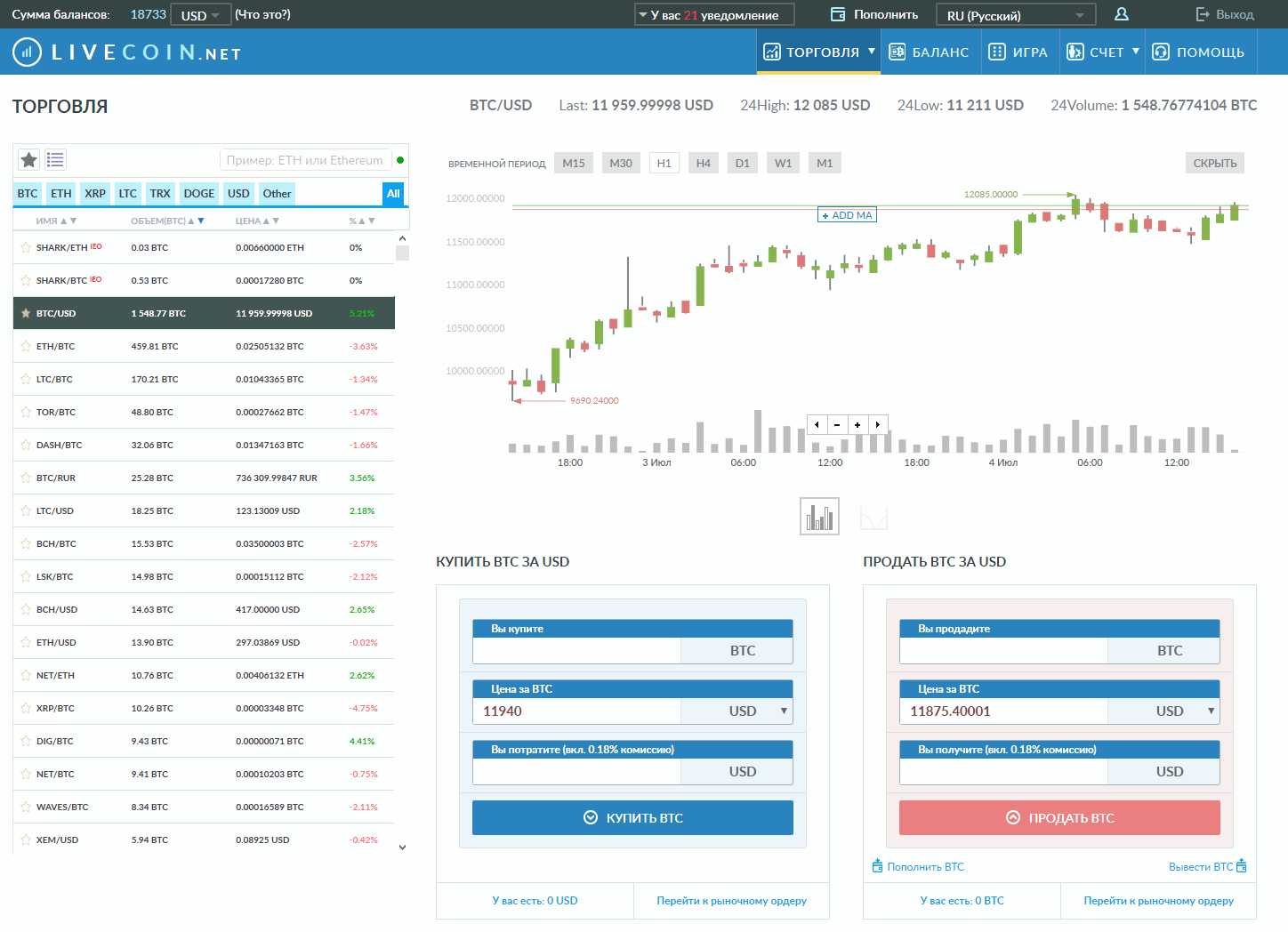Screen dimensions: 1288x932
Task: Filter pairs by XRP tab
Action: (x=95, y=193)
